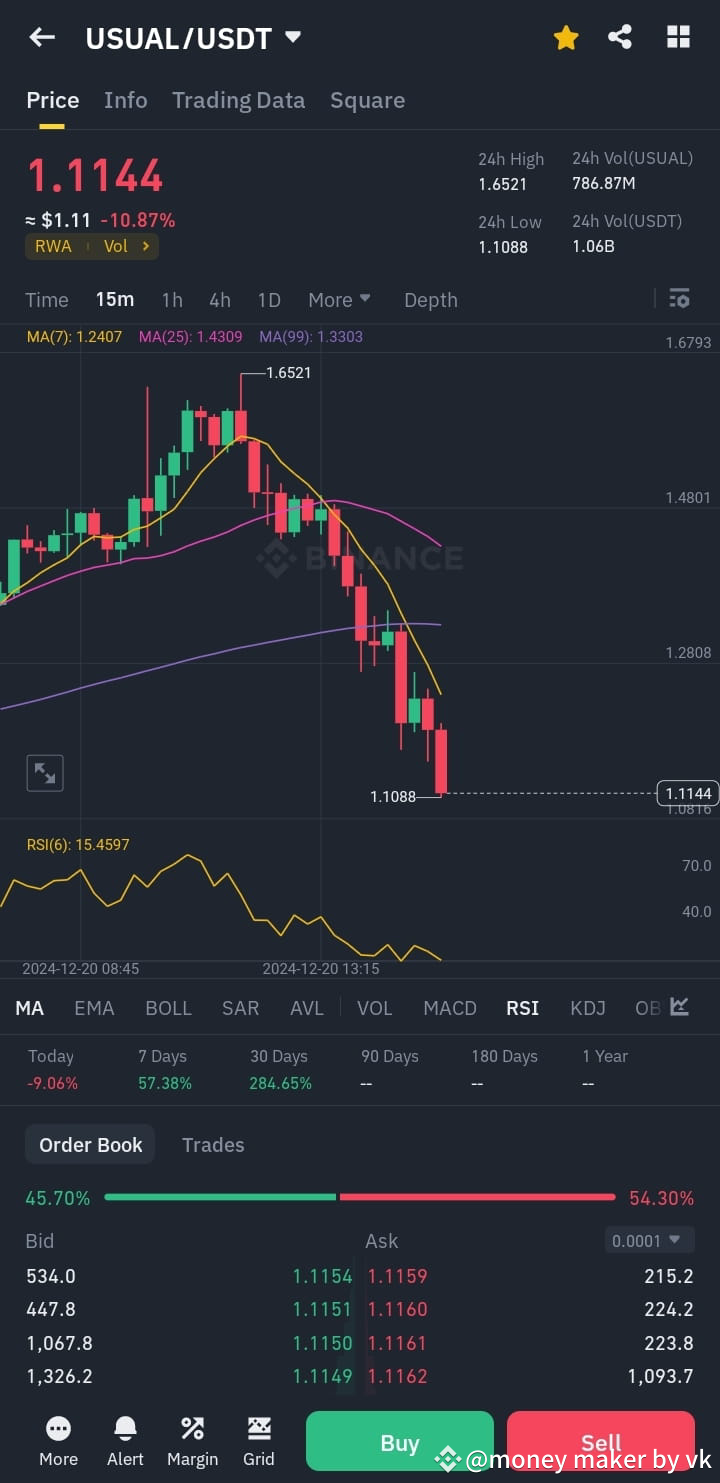Screen dimensions: 720x1483
Task: Open the grid layout icon
Action: [678, 38]
